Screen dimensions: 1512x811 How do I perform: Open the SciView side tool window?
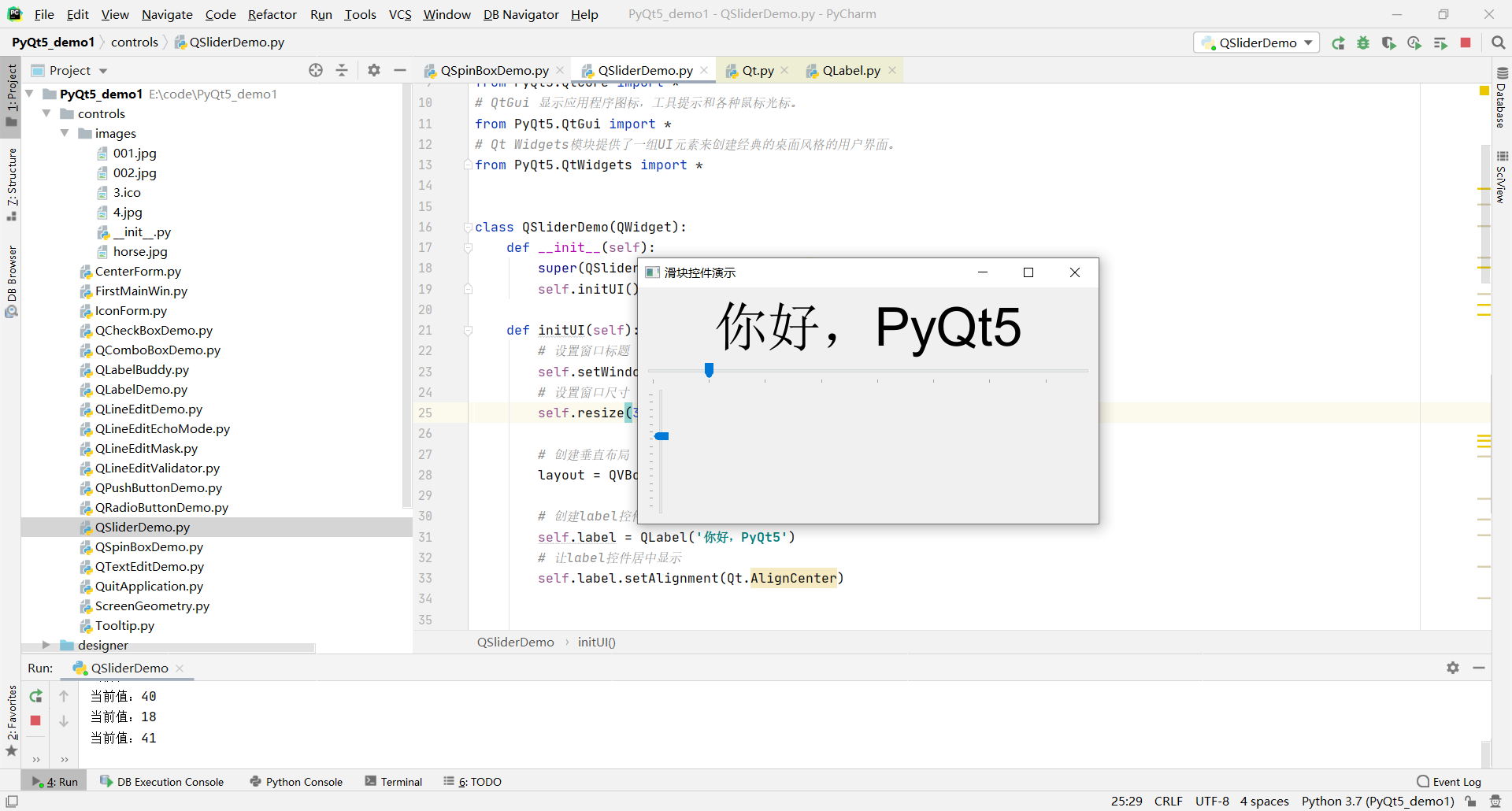tap(1501, 176)
